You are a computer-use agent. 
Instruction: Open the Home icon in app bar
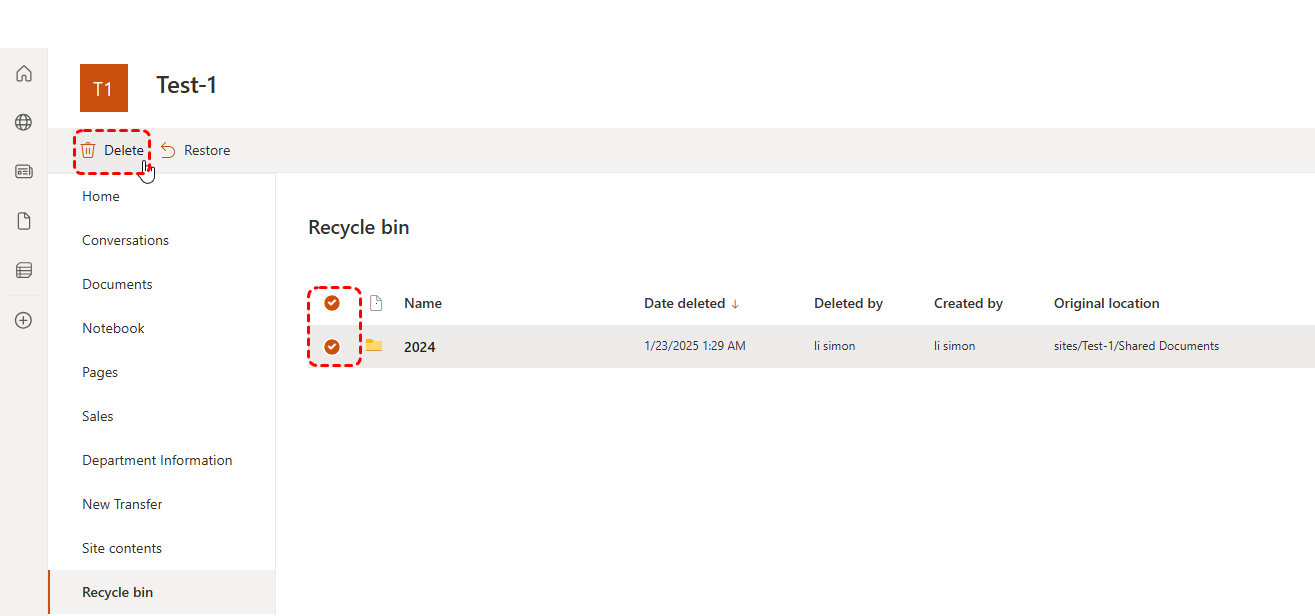[24, 74]
